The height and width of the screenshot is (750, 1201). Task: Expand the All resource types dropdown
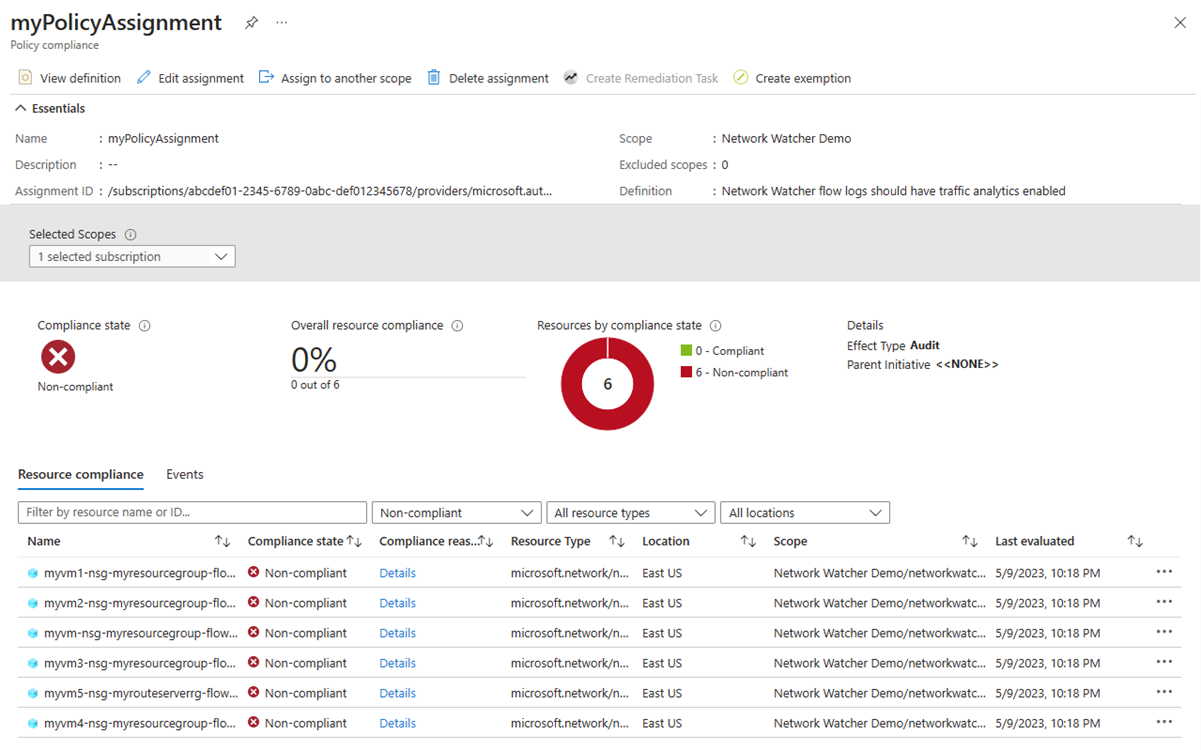tap(630, 513)
